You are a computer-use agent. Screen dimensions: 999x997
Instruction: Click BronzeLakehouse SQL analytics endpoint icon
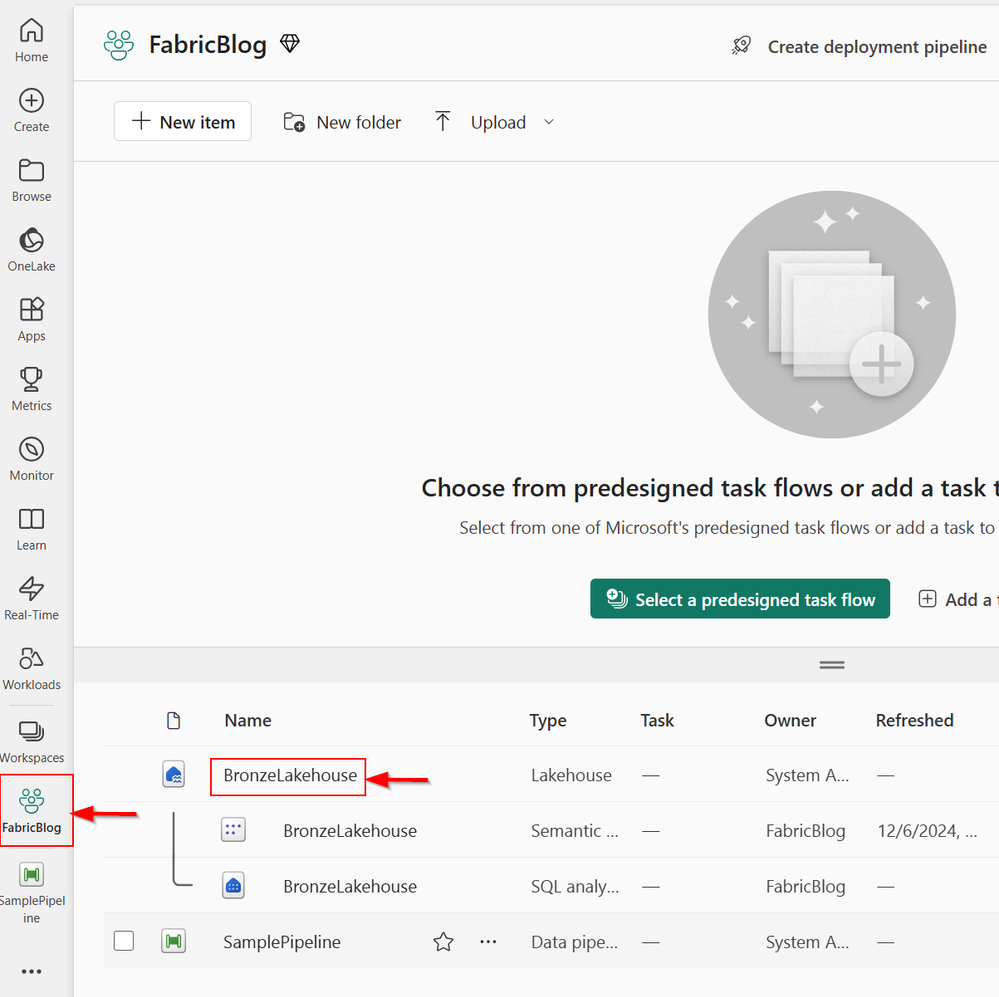[233, 886]
